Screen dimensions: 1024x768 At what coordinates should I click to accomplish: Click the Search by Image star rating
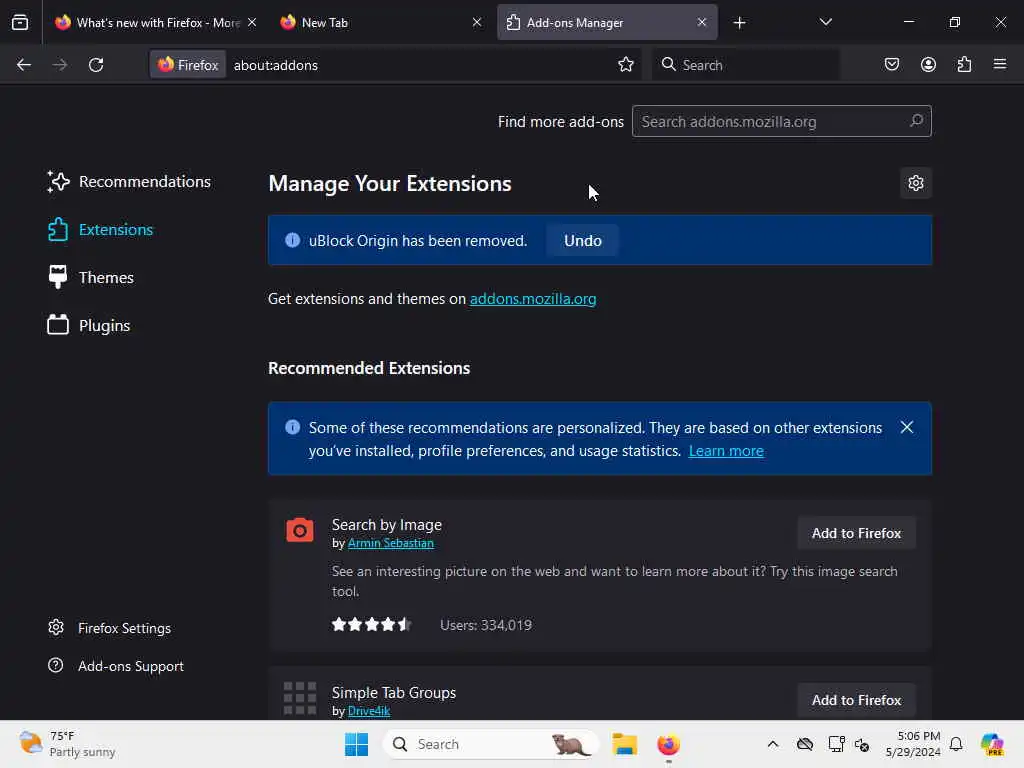pyautogui.click(x=371, y=625)
